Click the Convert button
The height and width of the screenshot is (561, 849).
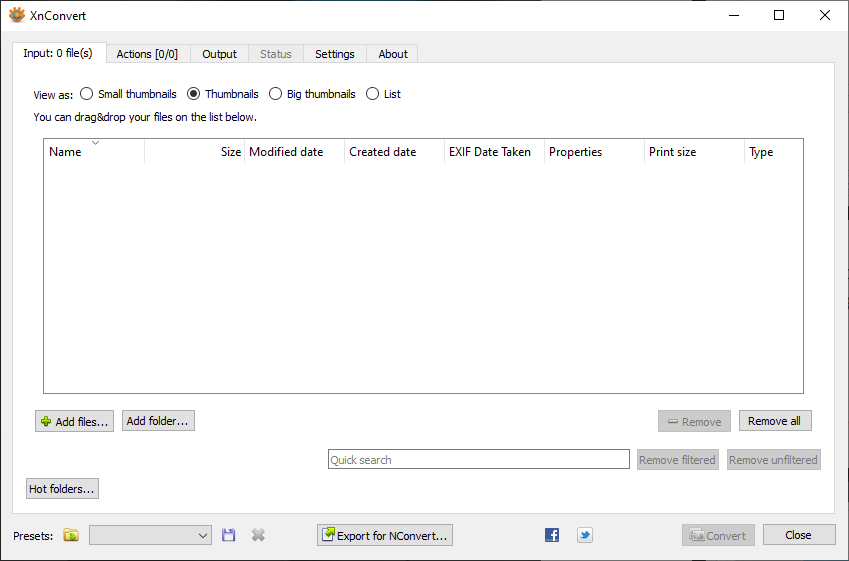719,536
